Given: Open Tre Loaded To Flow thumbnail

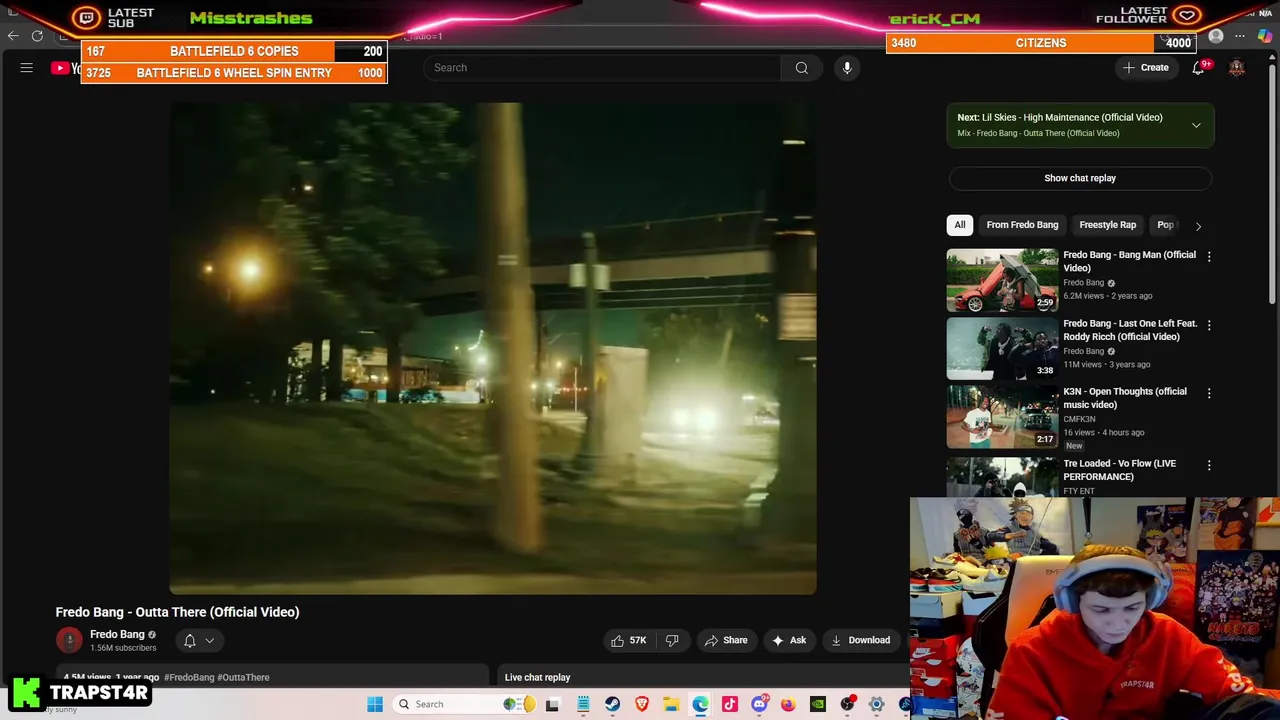Looking at the screenshot, I should [x=1002, y=477].
